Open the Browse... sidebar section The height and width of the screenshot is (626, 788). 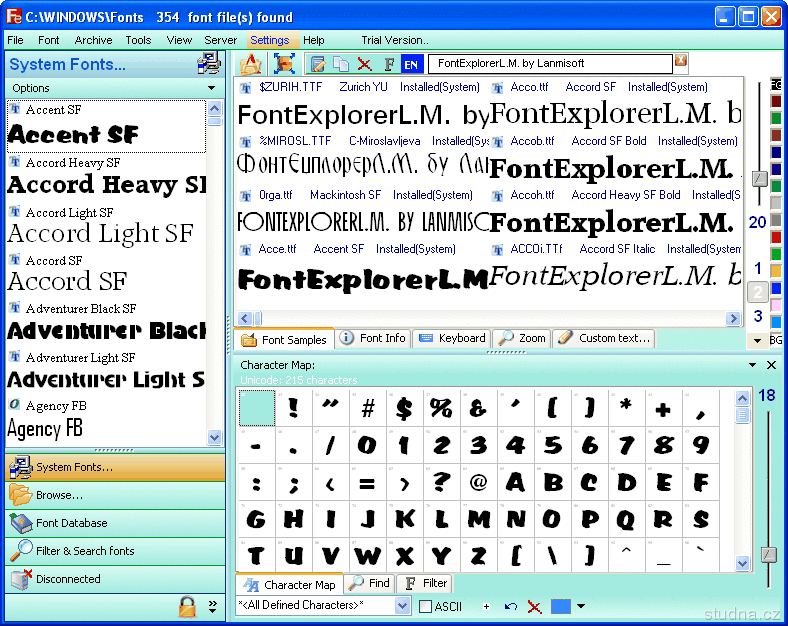pos(115,495)
